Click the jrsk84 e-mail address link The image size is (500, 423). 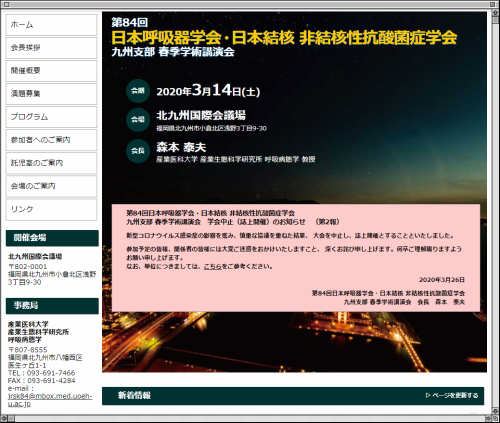click(x=50, y=400)
